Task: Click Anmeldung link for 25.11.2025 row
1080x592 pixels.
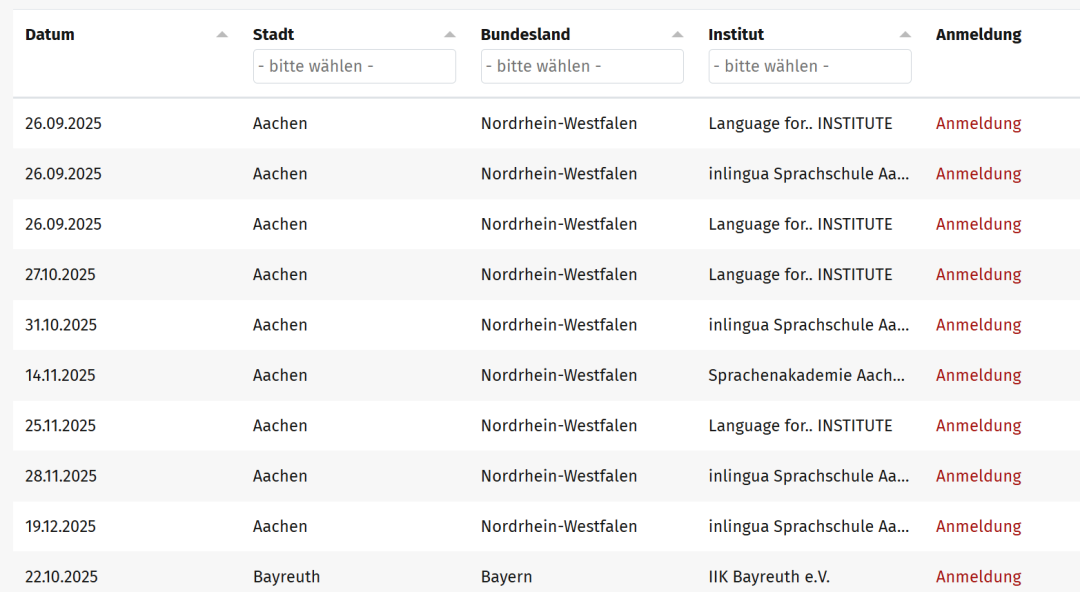Action: pos(978,426)
